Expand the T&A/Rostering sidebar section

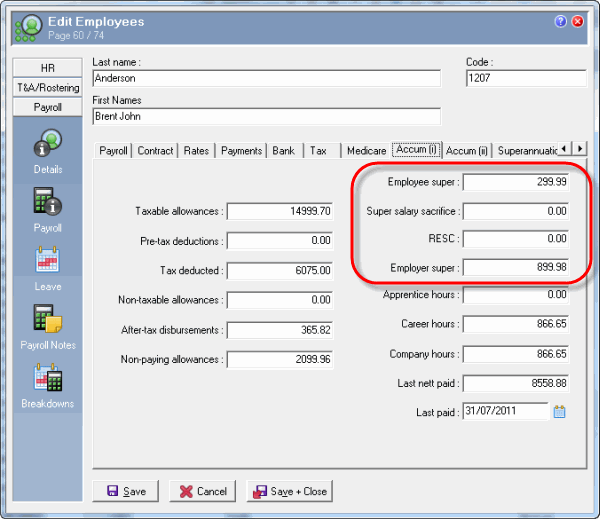point(47,87)
